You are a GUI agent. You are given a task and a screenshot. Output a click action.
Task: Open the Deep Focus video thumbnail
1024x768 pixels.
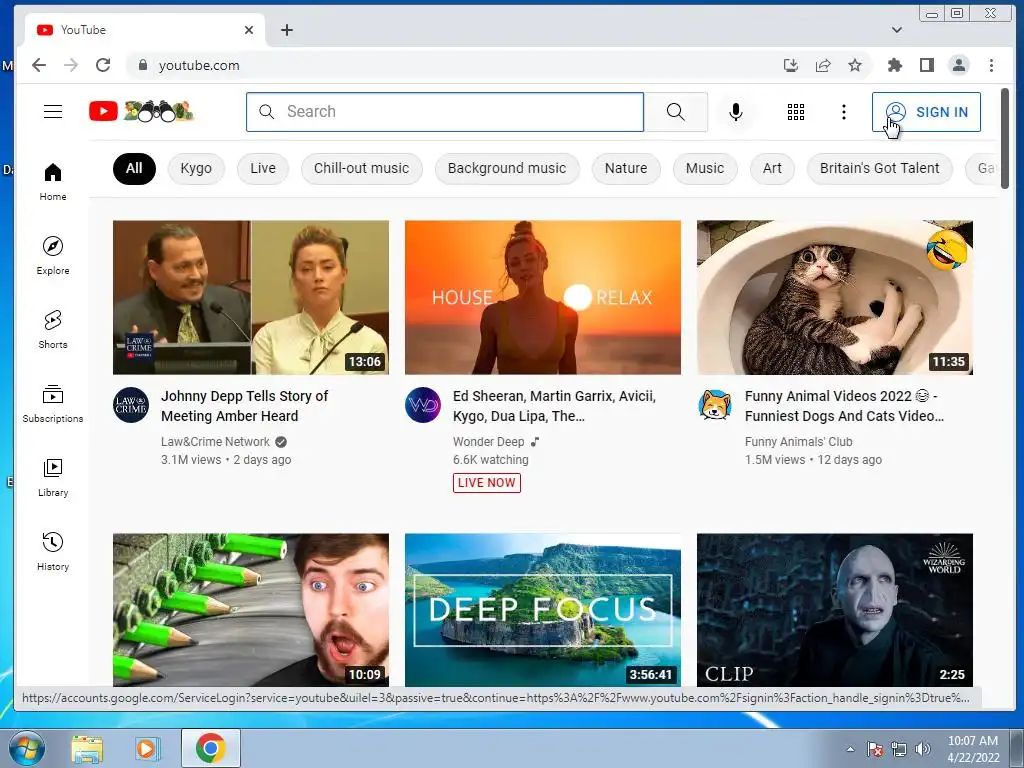543,610
